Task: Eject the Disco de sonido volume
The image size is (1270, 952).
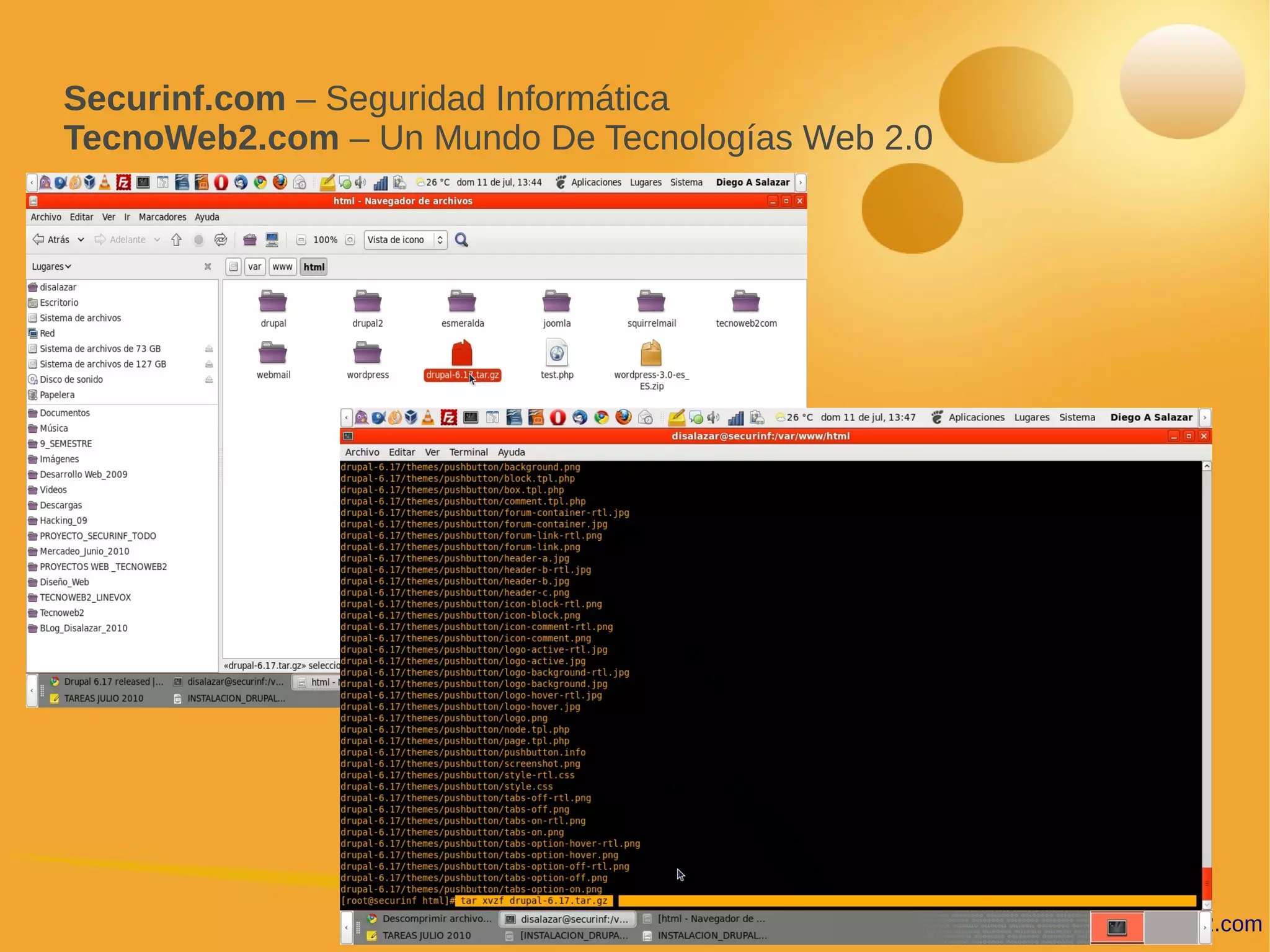Action: coord(209,380)
